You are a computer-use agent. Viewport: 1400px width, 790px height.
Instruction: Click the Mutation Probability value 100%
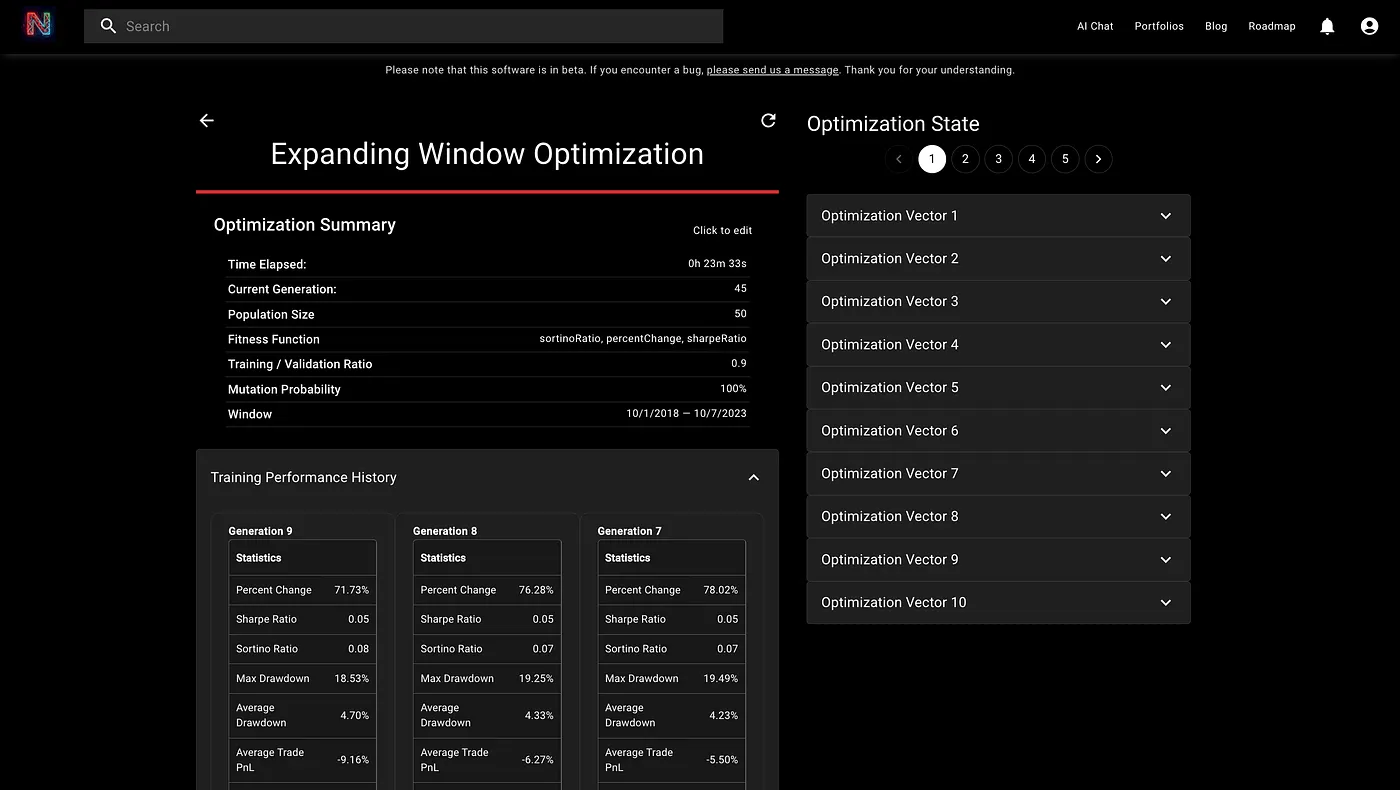tap(733, 388)
